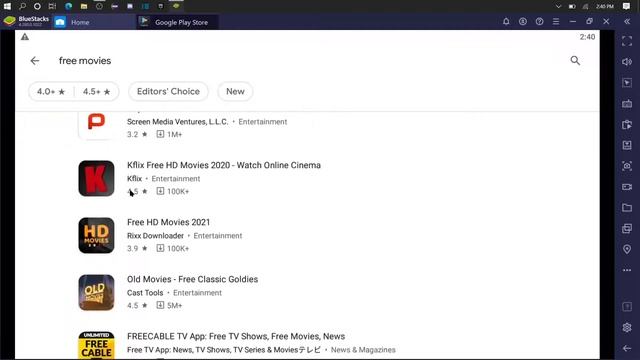Image resolution: width=640 pixels, height=360 pixels.
Task: Click the Kflix red K app icon
Action: [96, 178]
